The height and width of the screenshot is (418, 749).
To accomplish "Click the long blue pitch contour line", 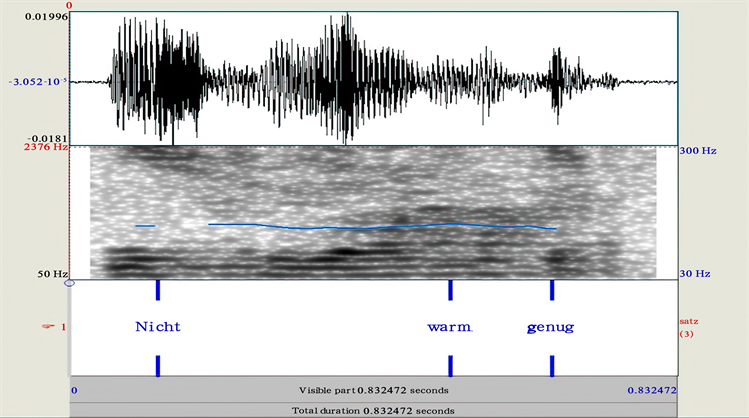I will (380, 227).
